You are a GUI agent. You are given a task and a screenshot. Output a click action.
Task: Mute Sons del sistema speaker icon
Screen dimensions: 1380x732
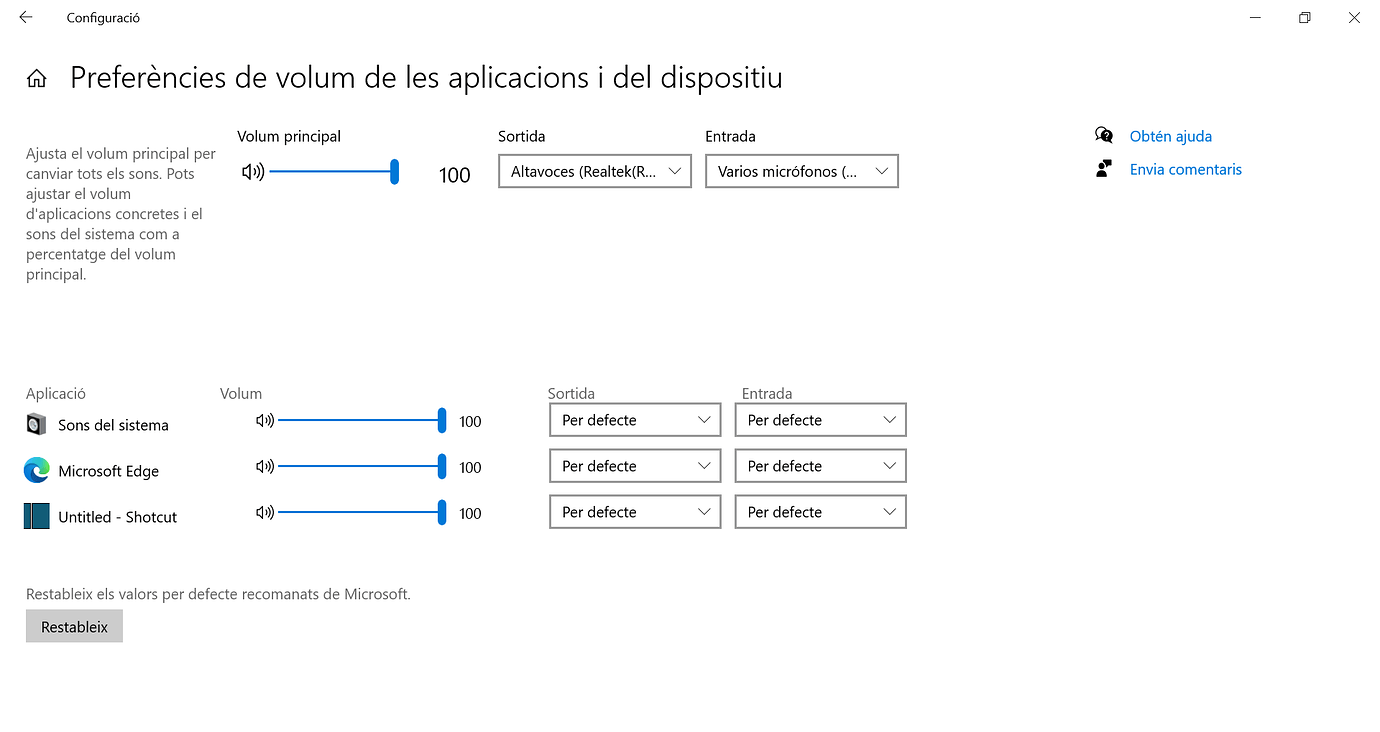pos(265,421)
